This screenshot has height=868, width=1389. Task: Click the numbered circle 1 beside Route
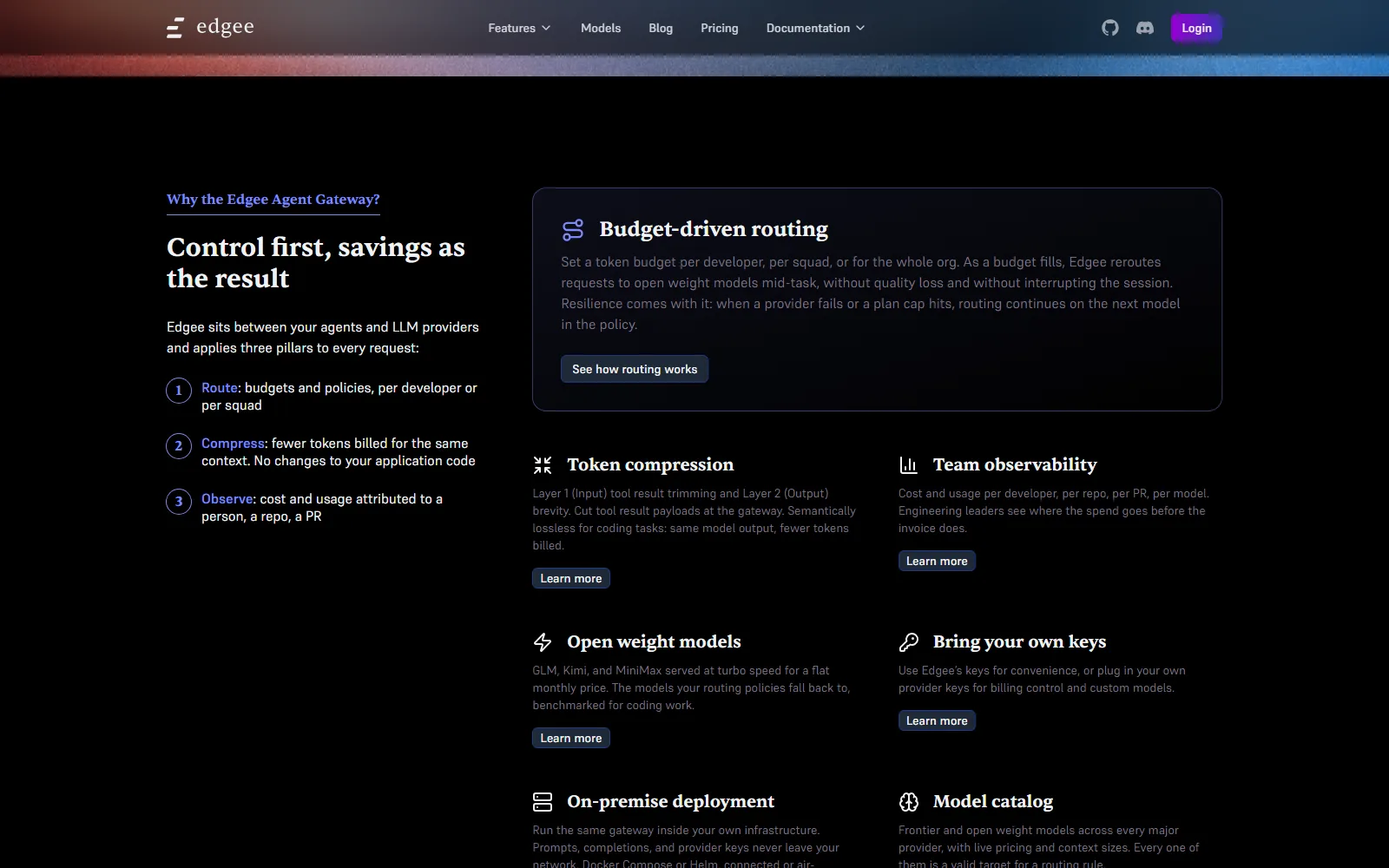click(x=179, y=391)
